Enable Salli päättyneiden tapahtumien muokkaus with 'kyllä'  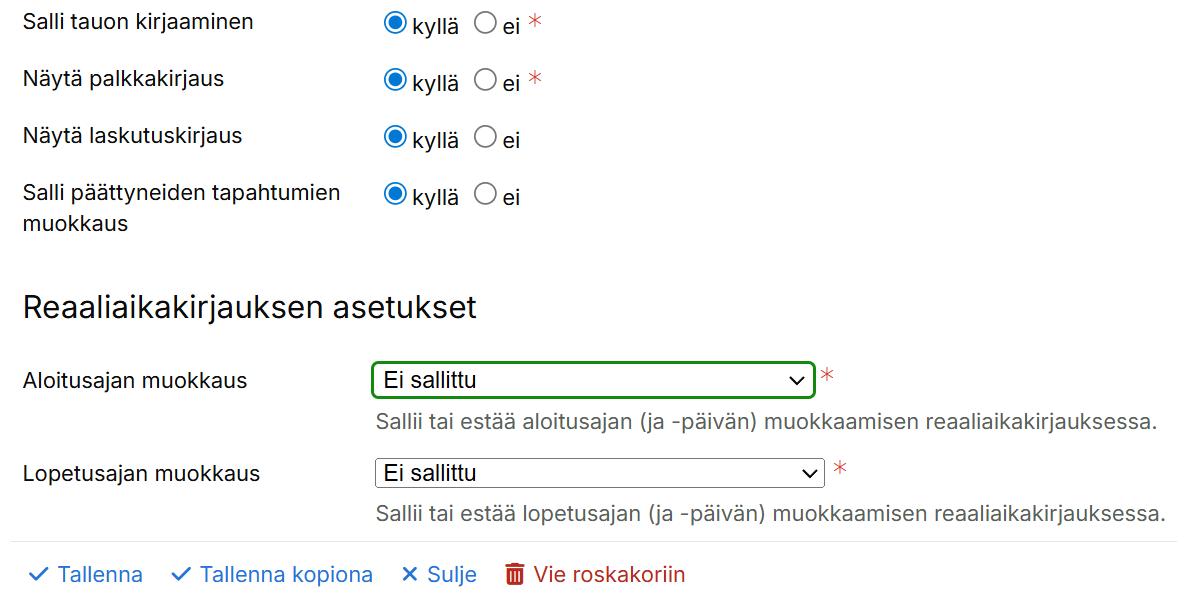[395, 194]
